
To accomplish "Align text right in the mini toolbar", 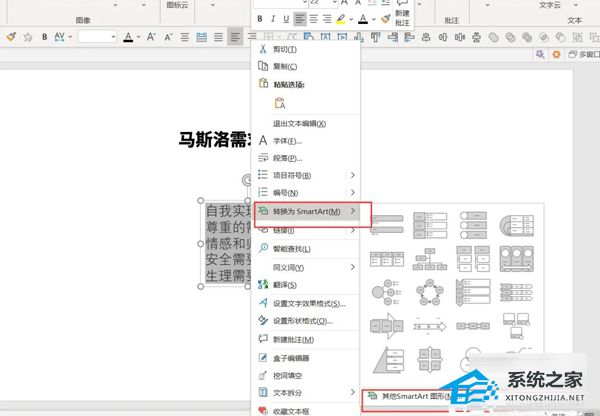I will pos(327,18).
